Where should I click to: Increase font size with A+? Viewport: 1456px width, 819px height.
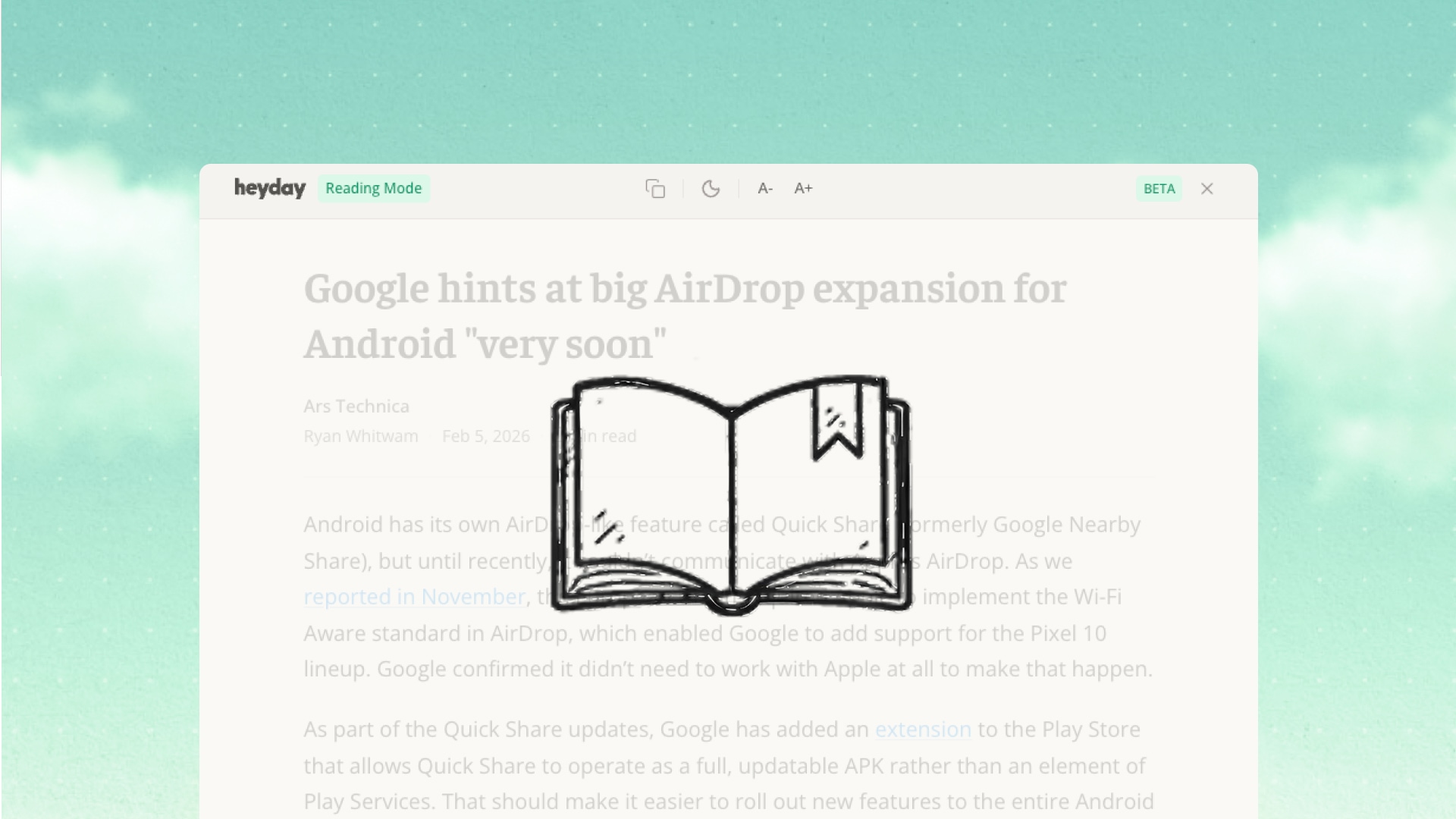point(803,189)
